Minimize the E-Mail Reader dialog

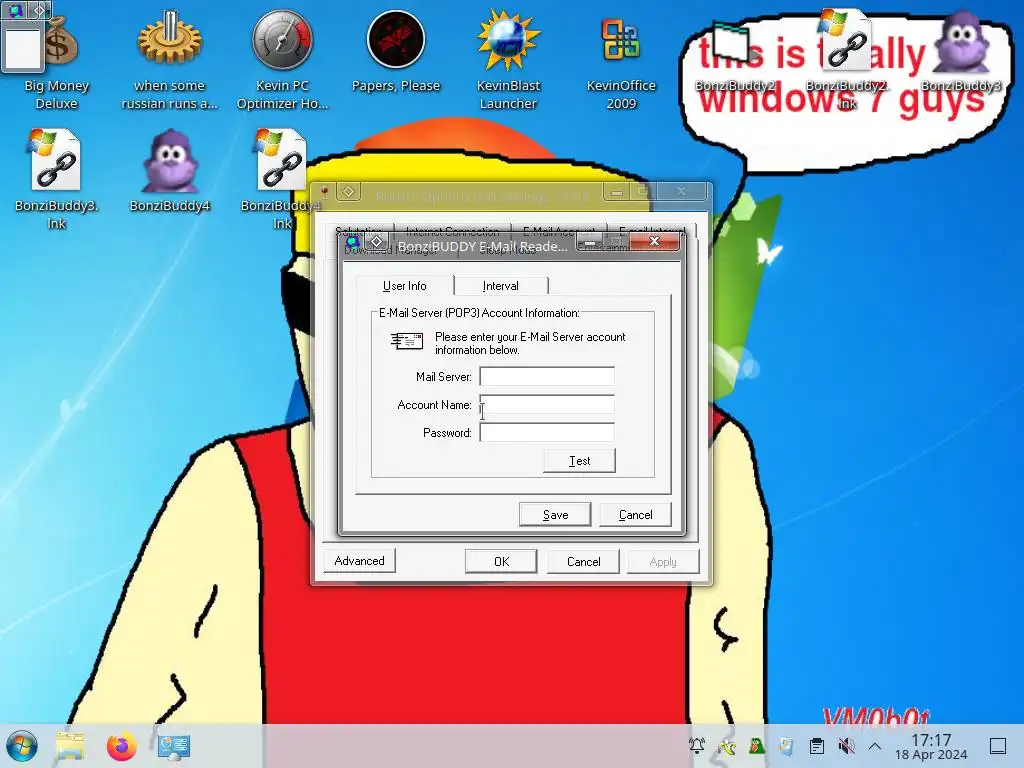[590, 242]
